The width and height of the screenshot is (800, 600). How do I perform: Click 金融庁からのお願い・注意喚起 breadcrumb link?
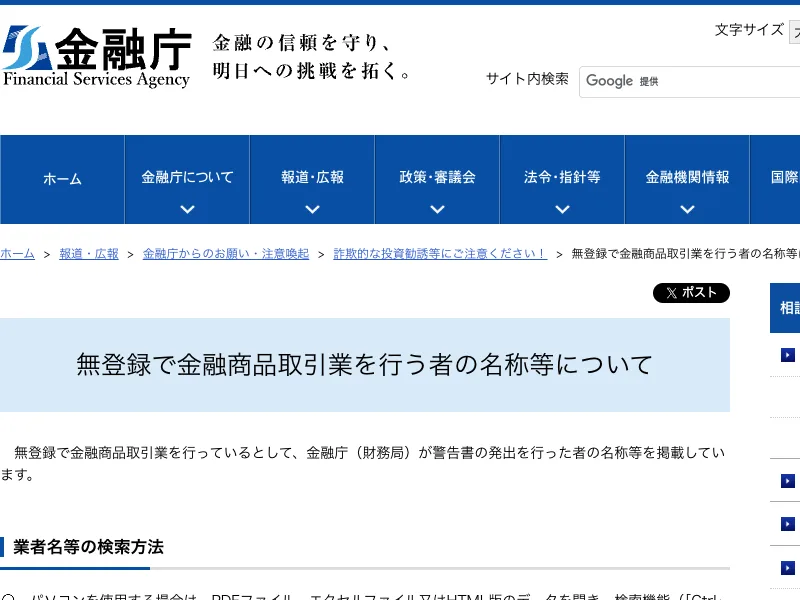pyautogui.click(x=226, y=254)
